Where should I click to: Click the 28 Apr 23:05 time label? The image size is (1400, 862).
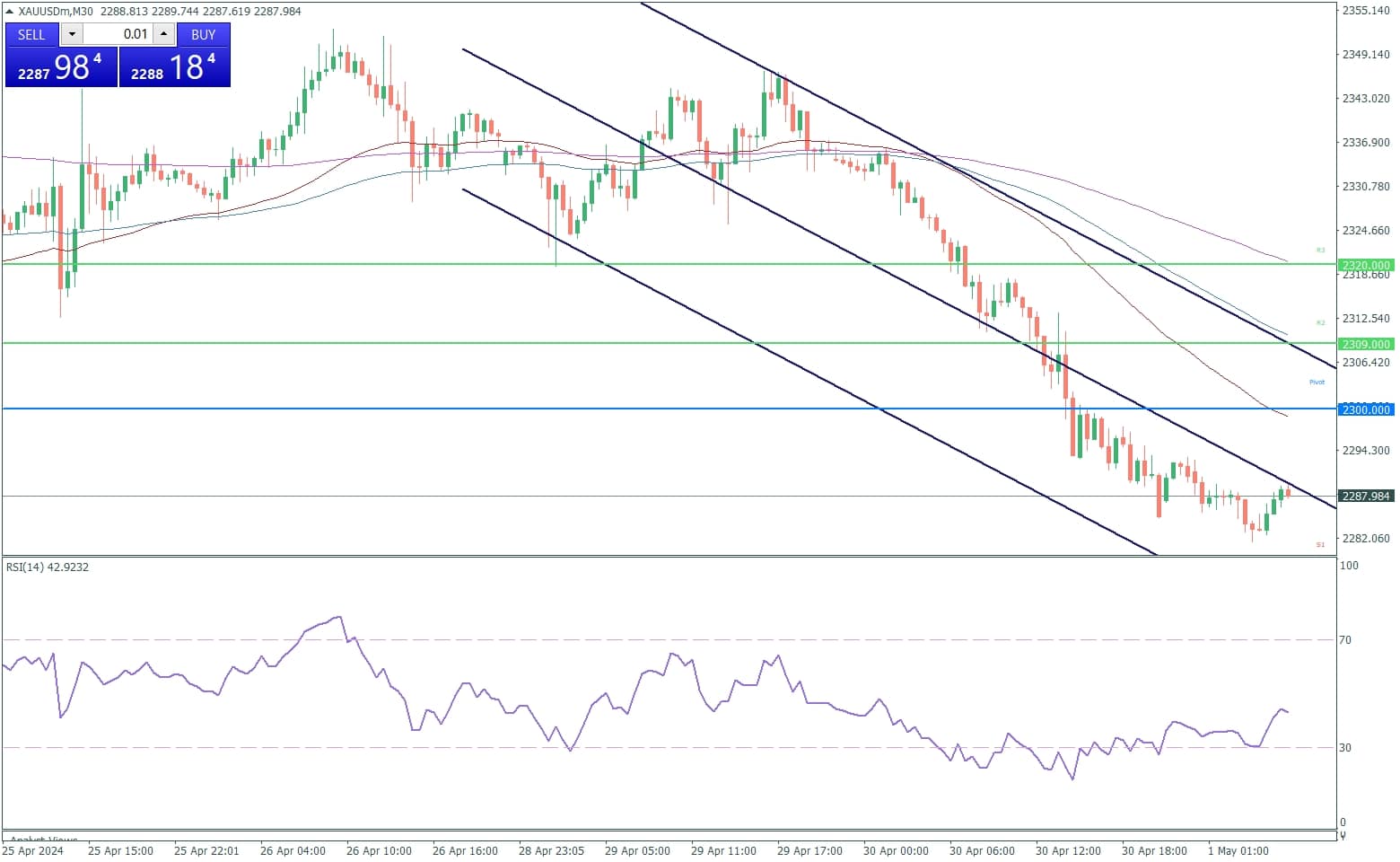[551, 850]
